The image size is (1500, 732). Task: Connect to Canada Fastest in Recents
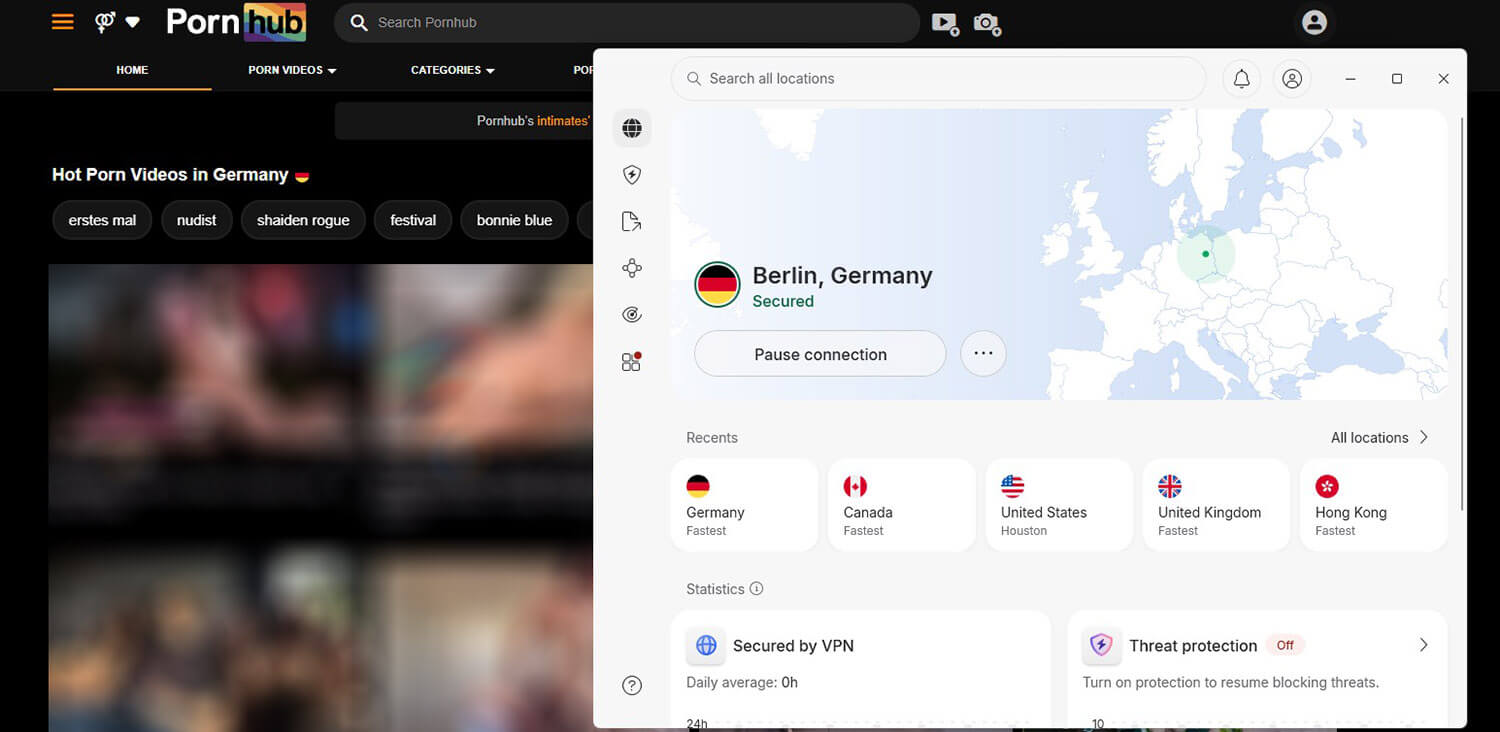point(901,505)
